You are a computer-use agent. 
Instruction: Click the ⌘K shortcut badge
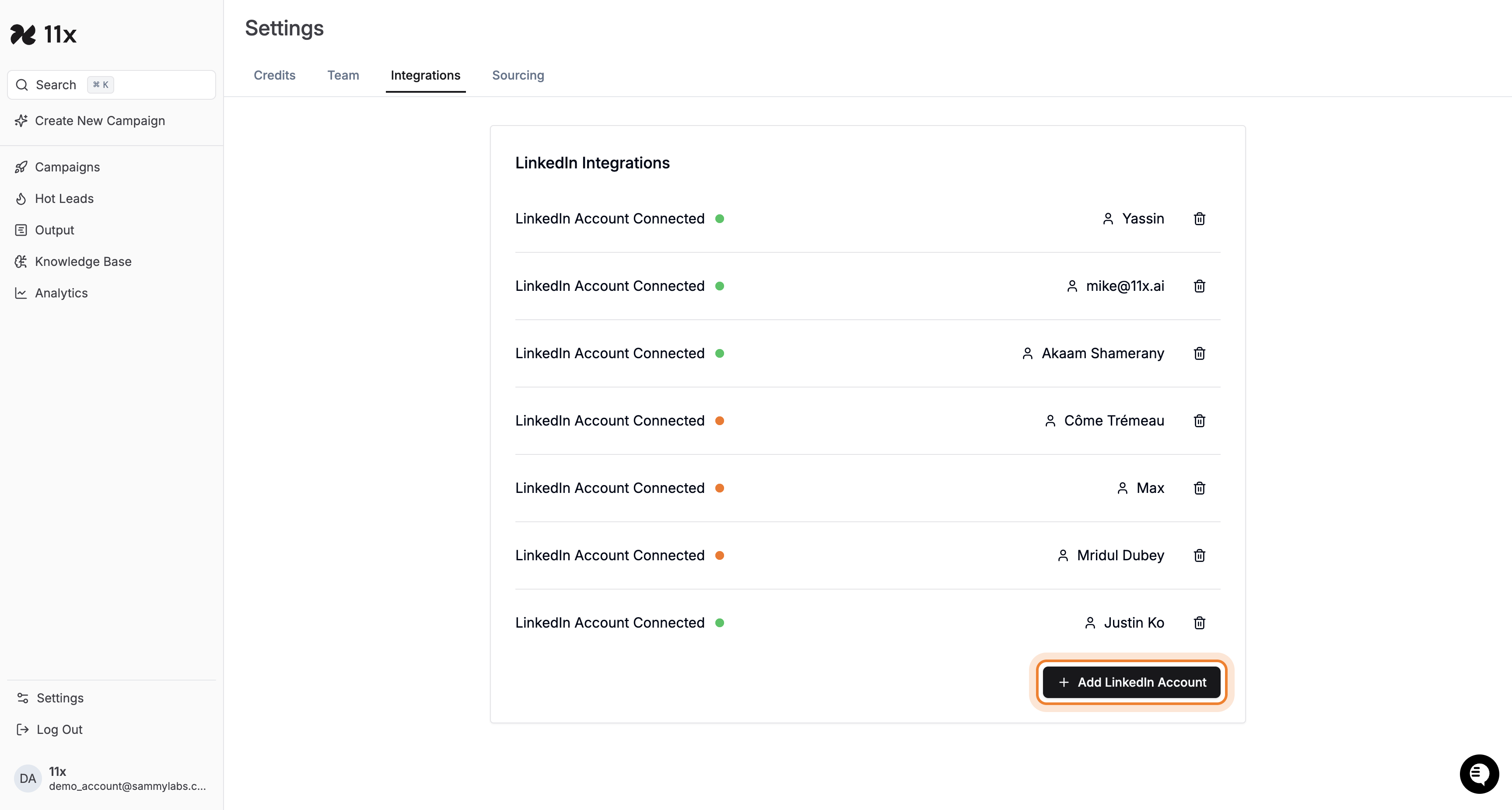[x=101, y=85]
